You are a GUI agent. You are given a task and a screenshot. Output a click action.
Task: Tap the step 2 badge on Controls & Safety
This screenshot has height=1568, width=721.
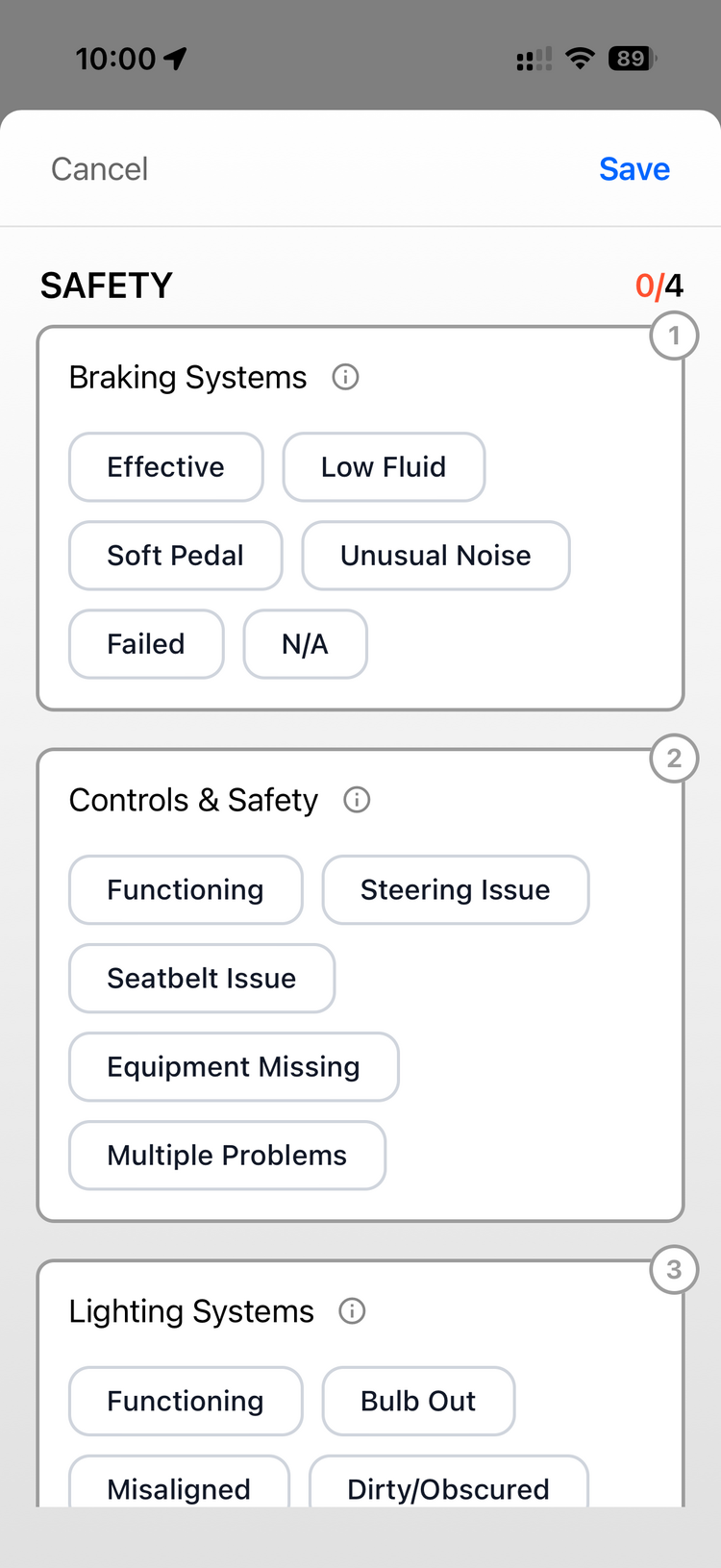(x=674, y=759)
